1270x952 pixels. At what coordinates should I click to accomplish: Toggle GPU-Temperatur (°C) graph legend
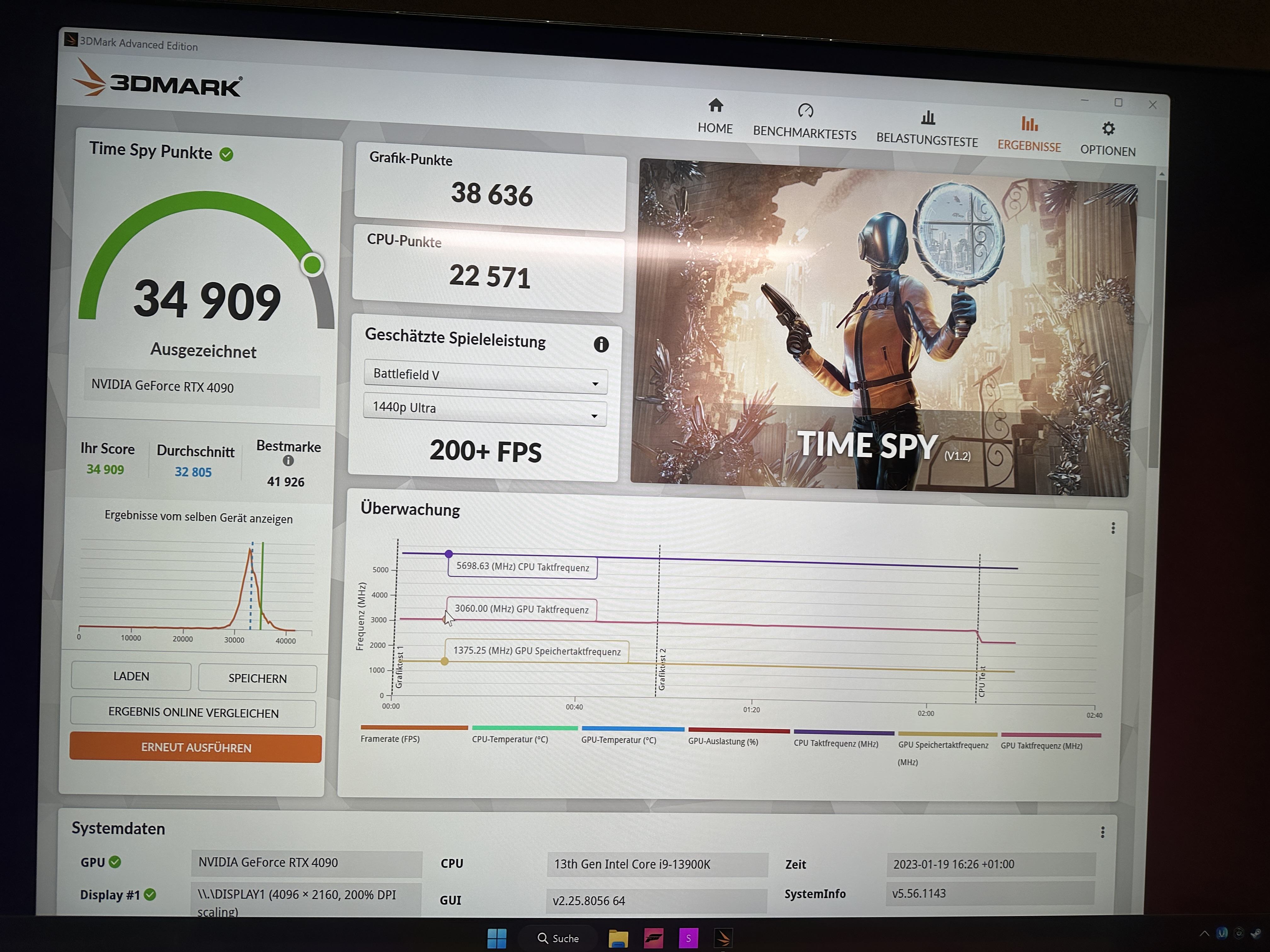[633, 736]
